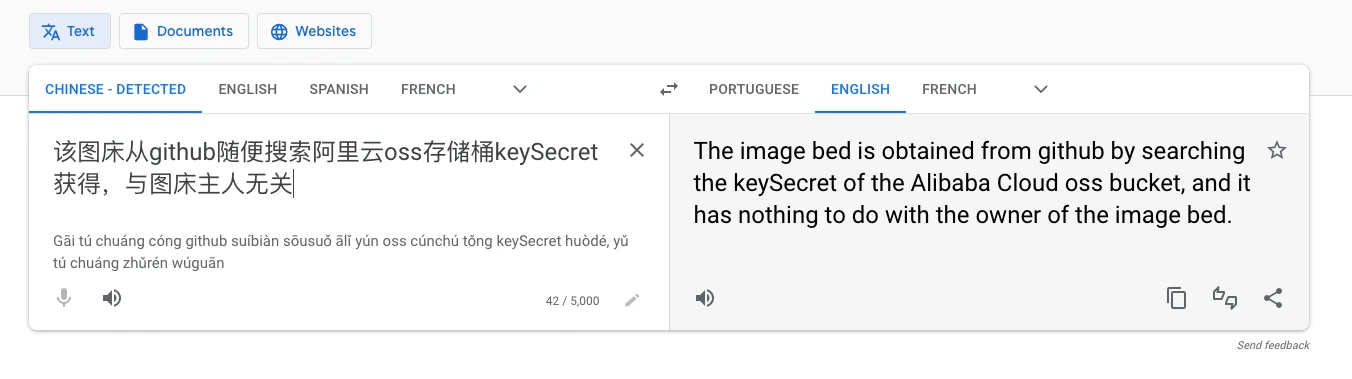1352x379 pixels.
Task: Click the microphone voice input icon
Action: (64, 298)
